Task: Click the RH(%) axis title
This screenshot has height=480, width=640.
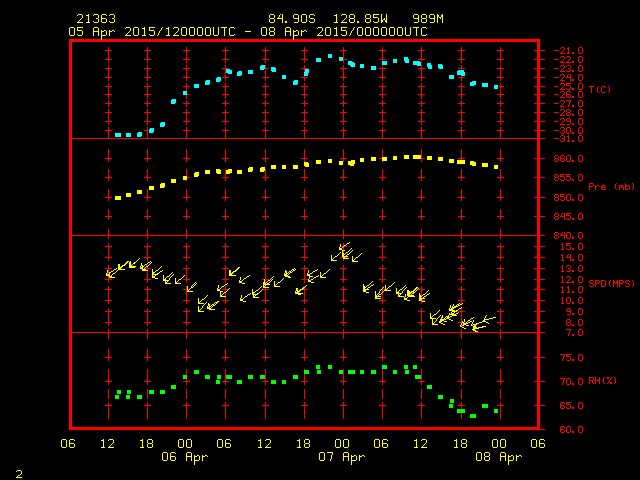Action: [x=602, y=381]
